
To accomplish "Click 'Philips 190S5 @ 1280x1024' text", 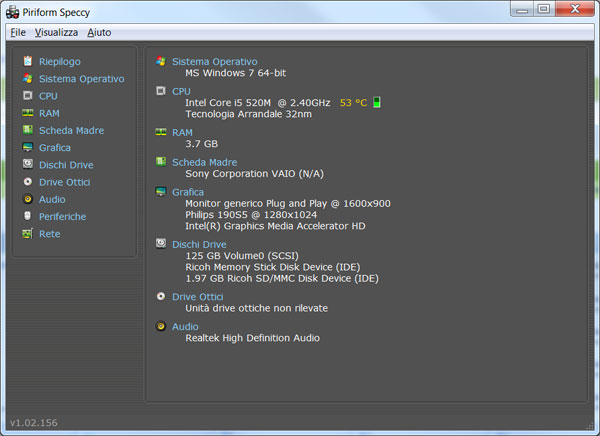I will [x=251, y=214].
